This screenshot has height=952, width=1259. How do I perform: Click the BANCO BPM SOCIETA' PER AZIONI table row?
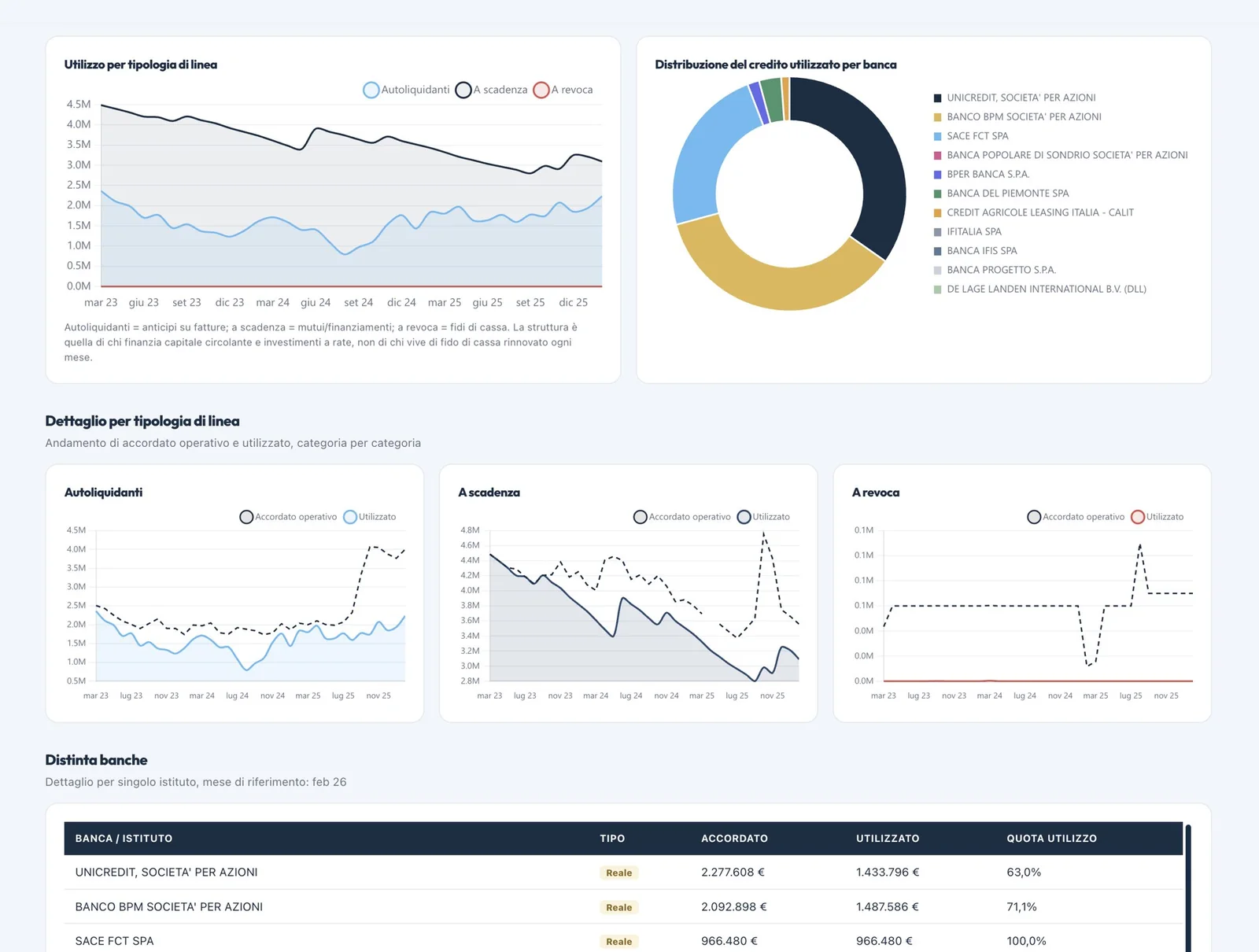[623, 907]
